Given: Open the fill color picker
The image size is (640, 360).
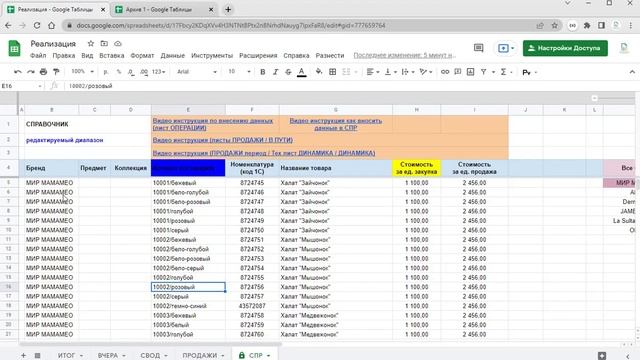Looking at the screenshot, I should pos(319,72).
